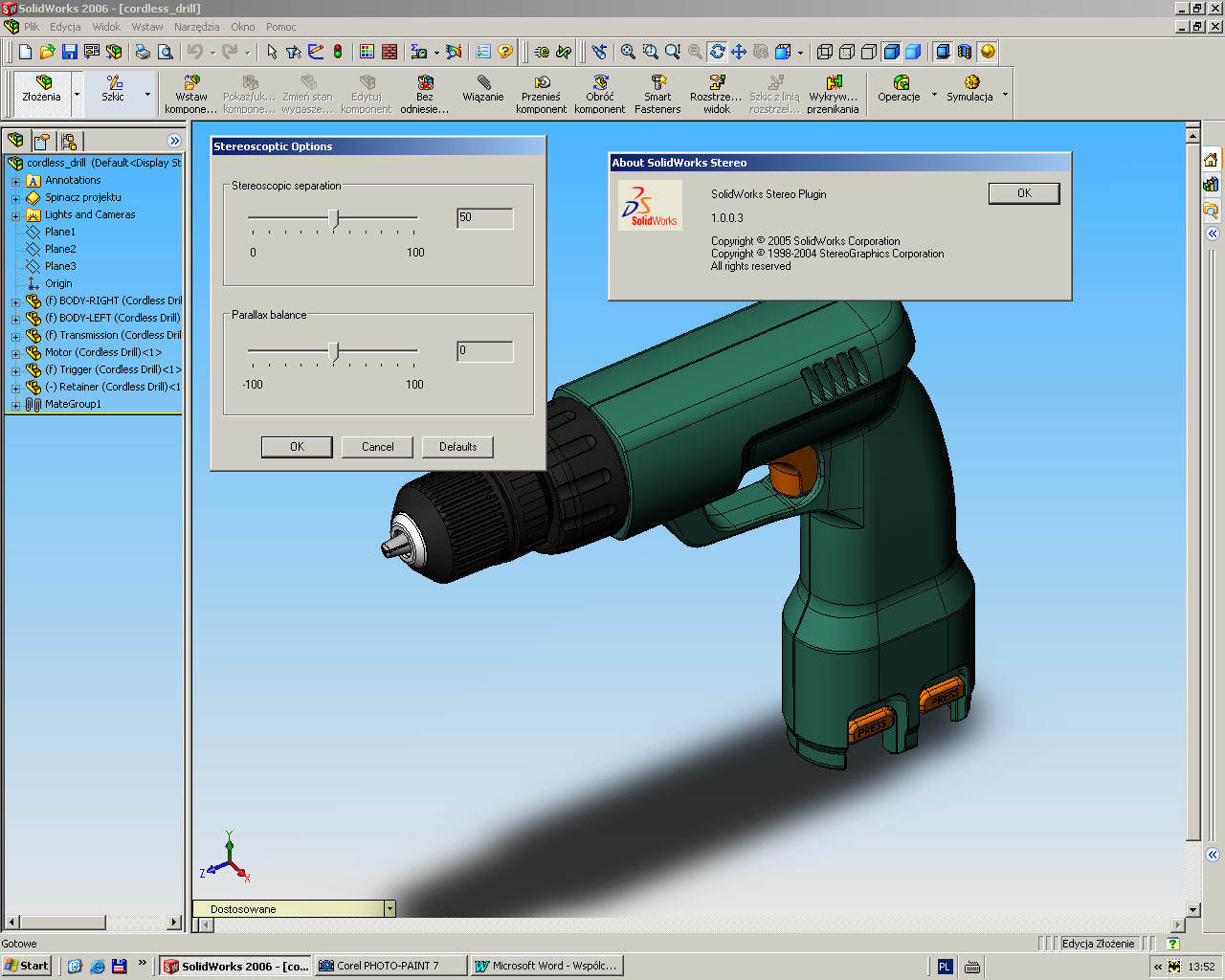Click the Stereoscopic separation slider thumb
Screen dimensions: 1225x980
point(334,219)
